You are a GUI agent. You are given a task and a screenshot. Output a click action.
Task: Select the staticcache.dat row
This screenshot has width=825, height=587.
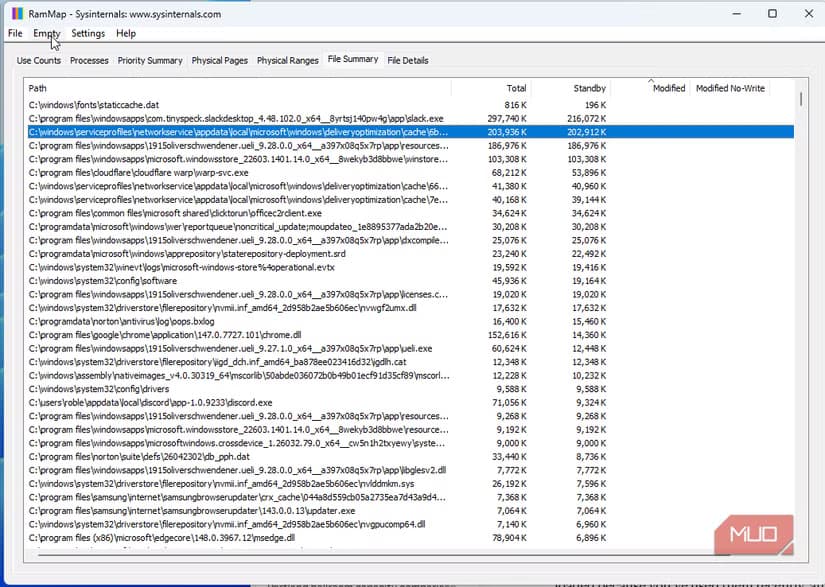(410, 105)
